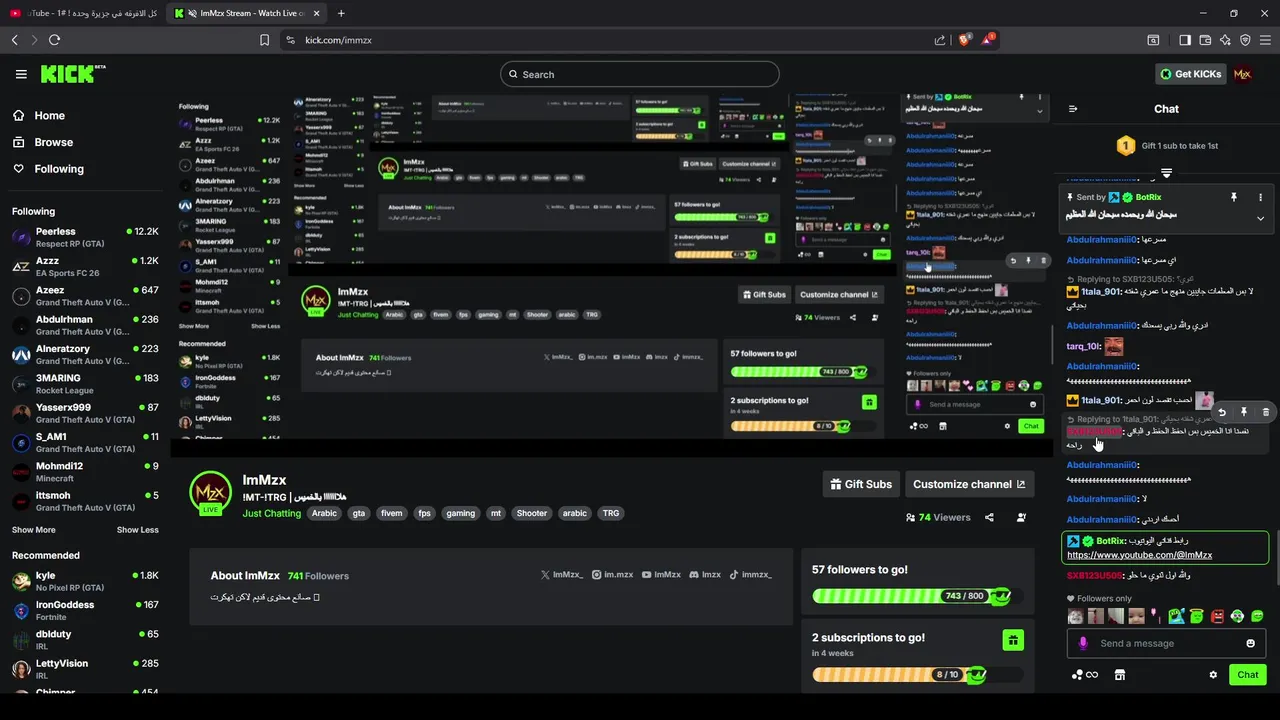1280x720 pixels.
Task: Click Show Less under Following
Action: click(137, 530)
